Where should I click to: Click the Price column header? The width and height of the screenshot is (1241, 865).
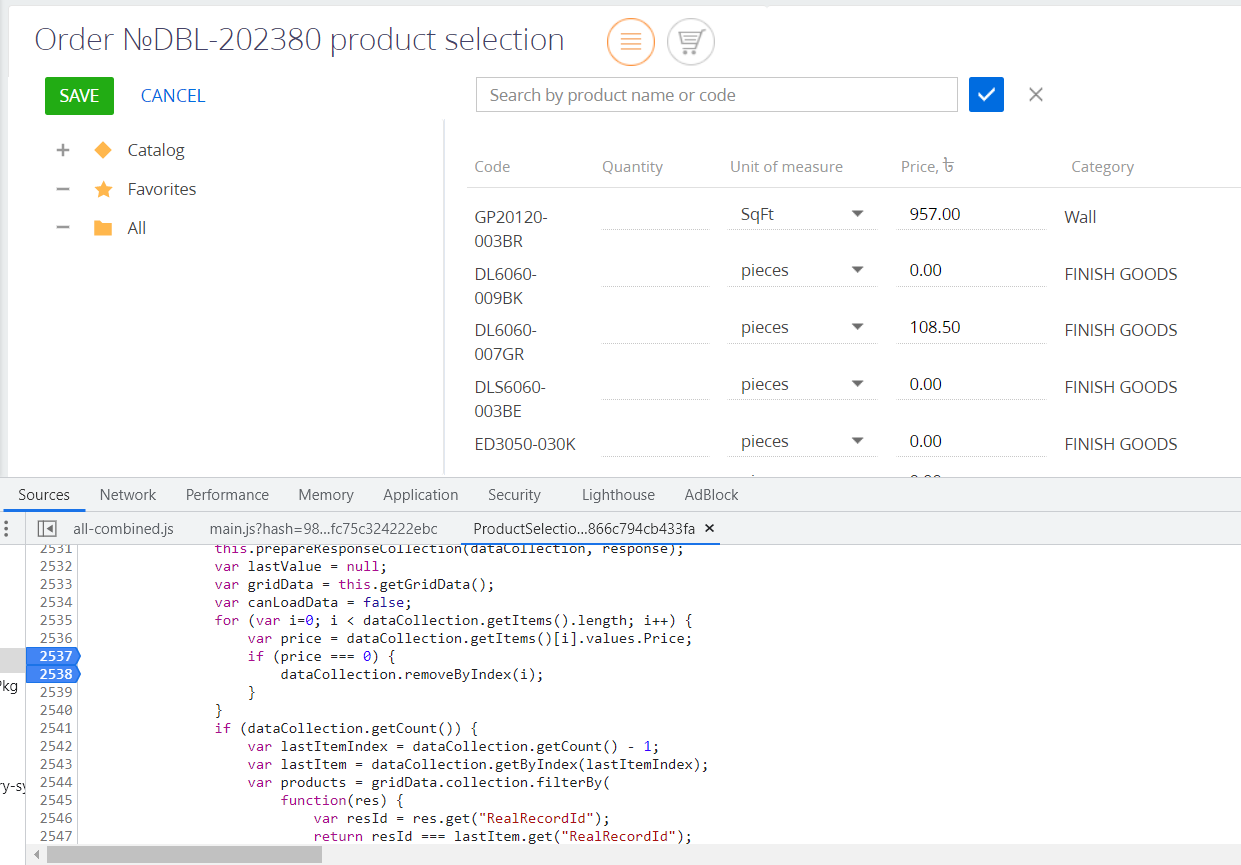[x=927, y=167]
